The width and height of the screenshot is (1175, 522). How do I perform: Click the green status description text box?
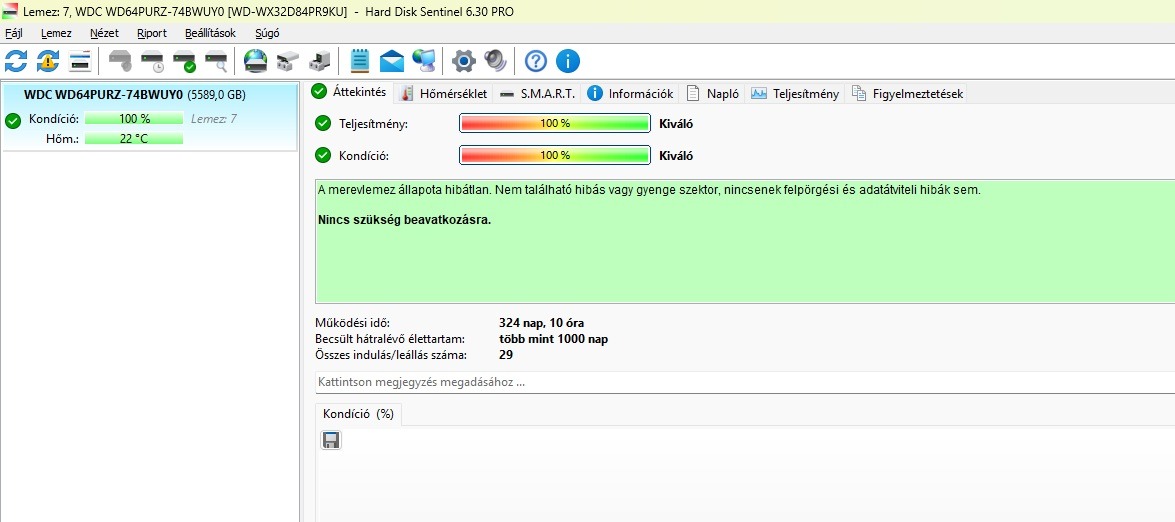(x=745, y=241)
